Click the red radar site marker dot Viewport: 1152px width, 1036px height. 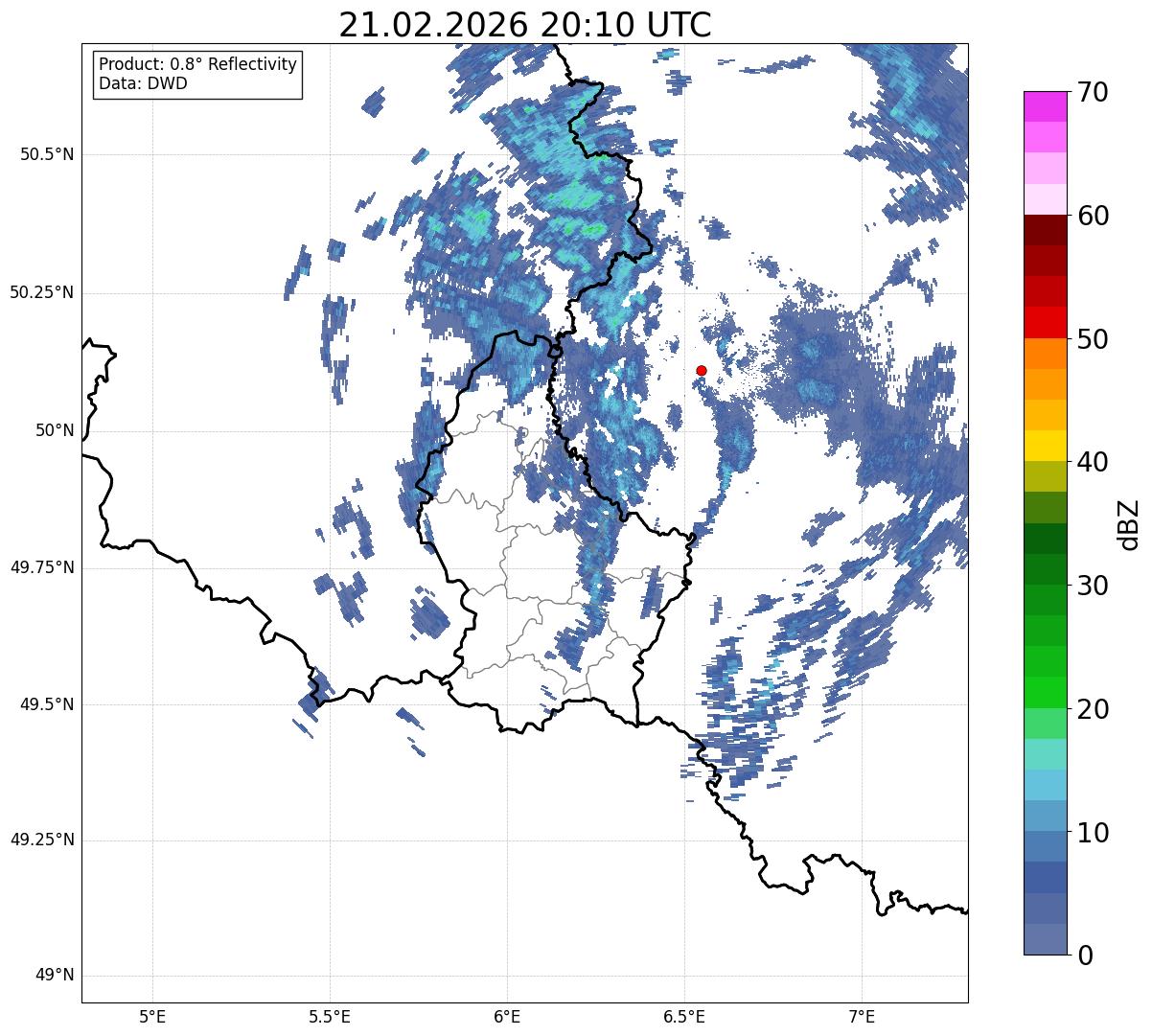point(702,370)
